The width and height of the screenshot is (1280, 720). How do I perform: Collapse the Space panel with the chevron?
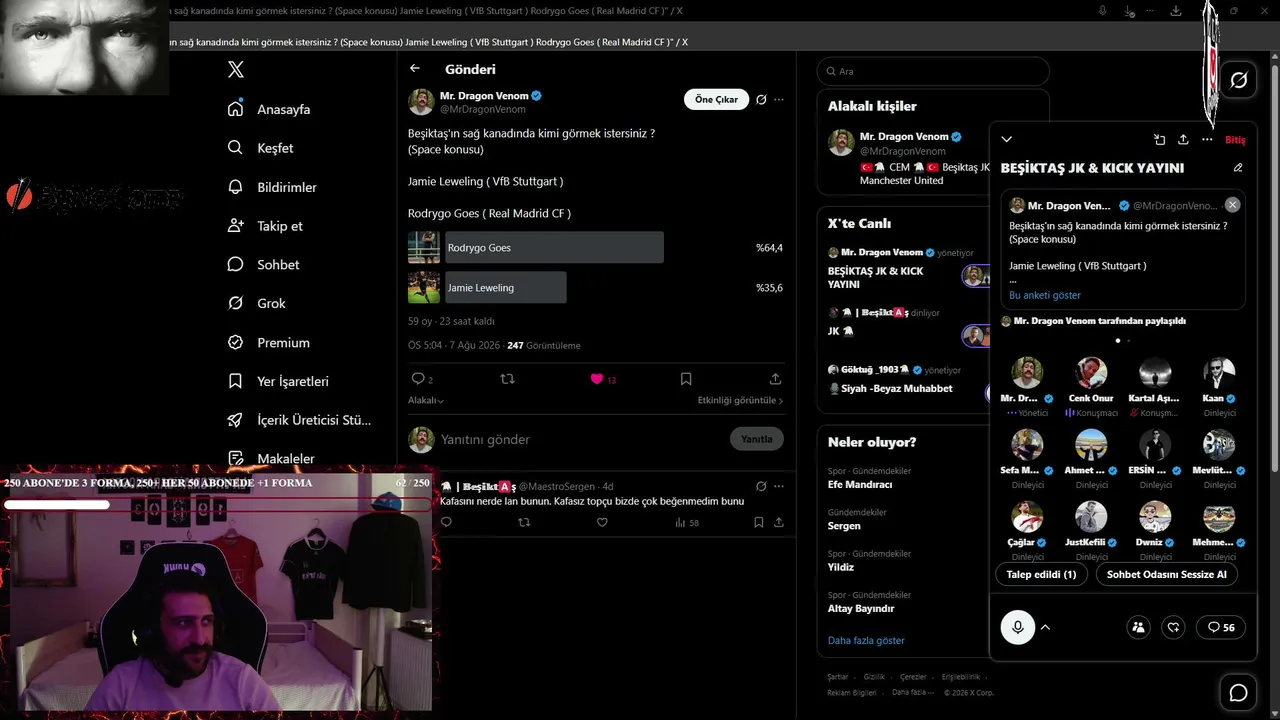(1007, 139)
